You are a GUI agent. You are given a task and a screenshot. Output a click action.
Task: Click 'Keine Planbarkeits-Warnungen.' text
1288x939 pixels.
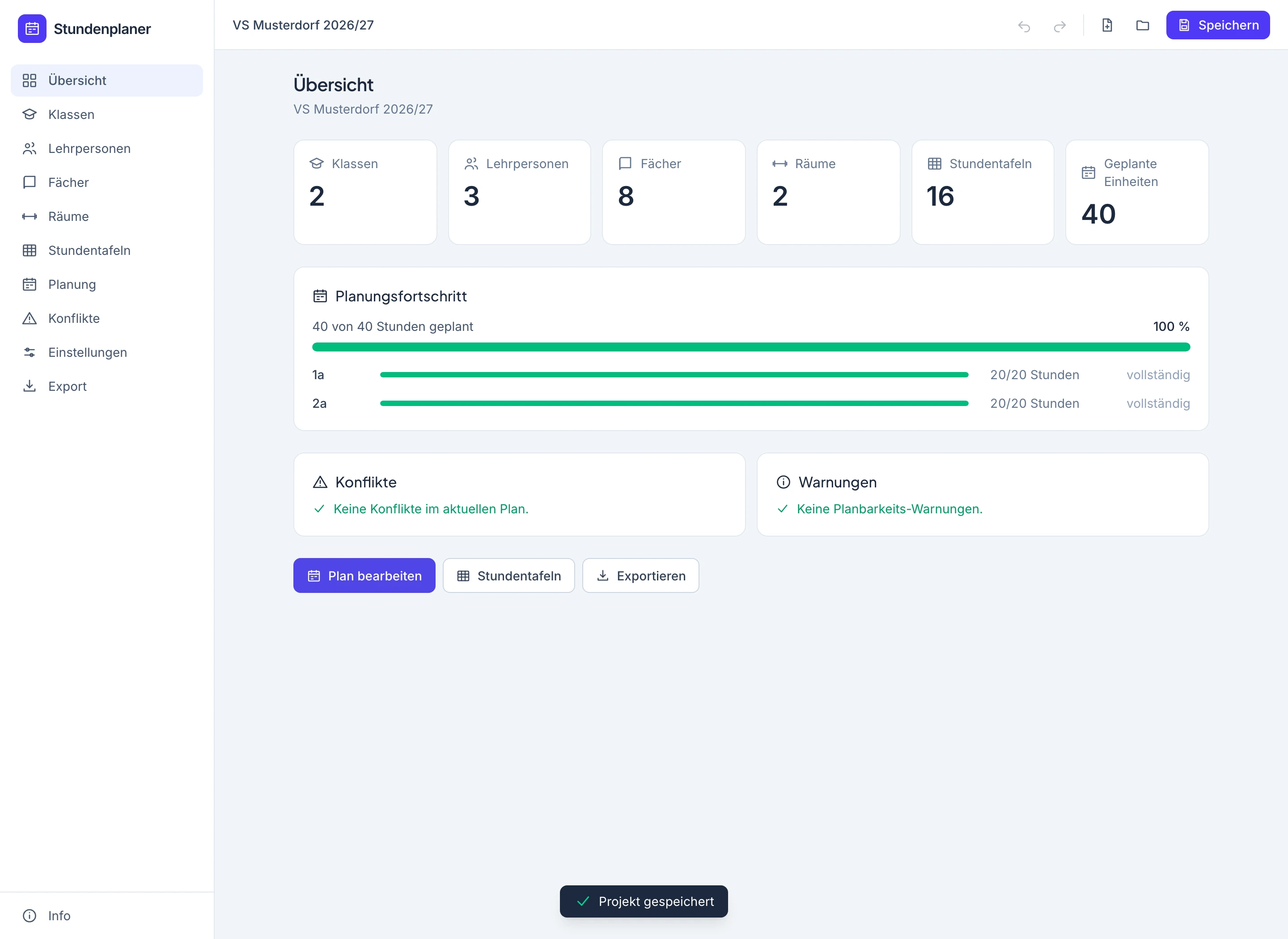click(x=890, y=509)
